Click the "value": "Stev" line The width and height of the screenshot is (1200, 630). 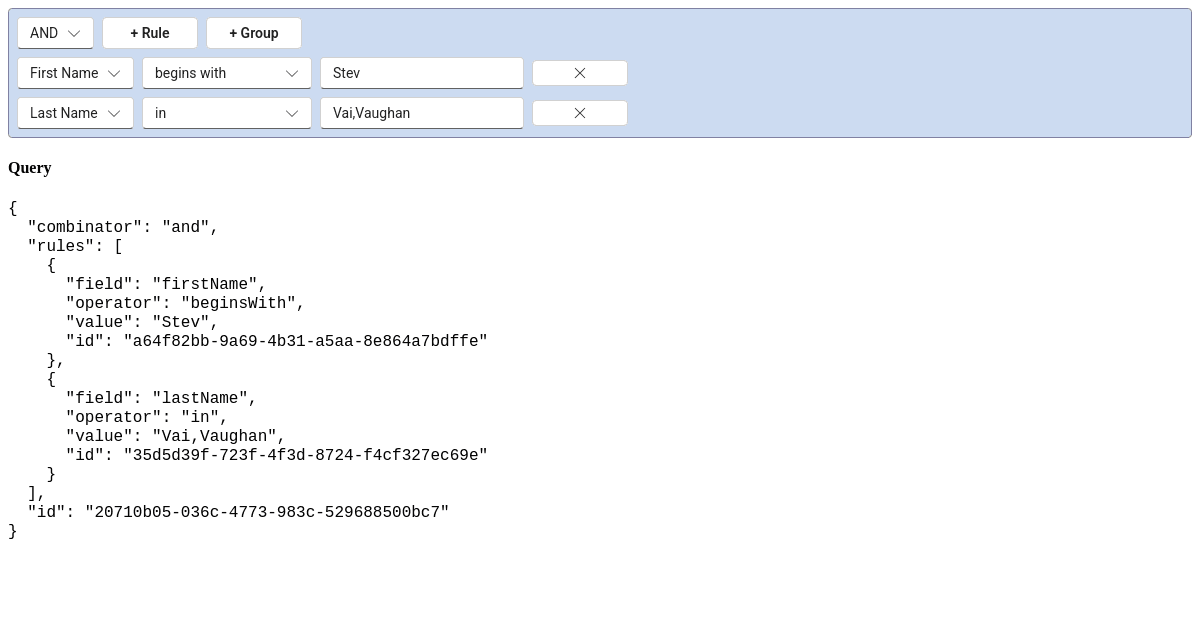[x=142, y=323]
